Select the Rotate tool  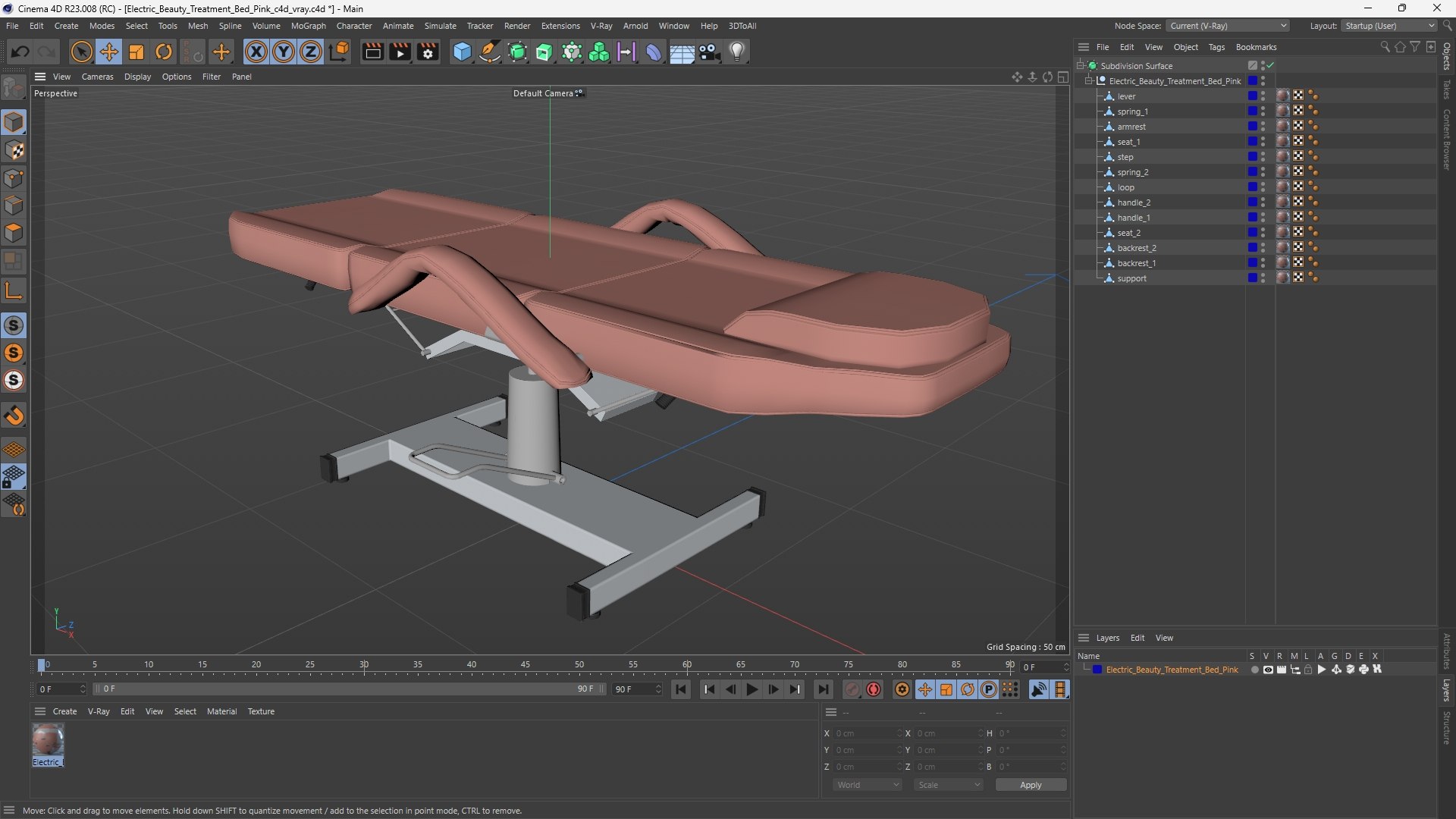pyautogui.click(x=164, y=52)
